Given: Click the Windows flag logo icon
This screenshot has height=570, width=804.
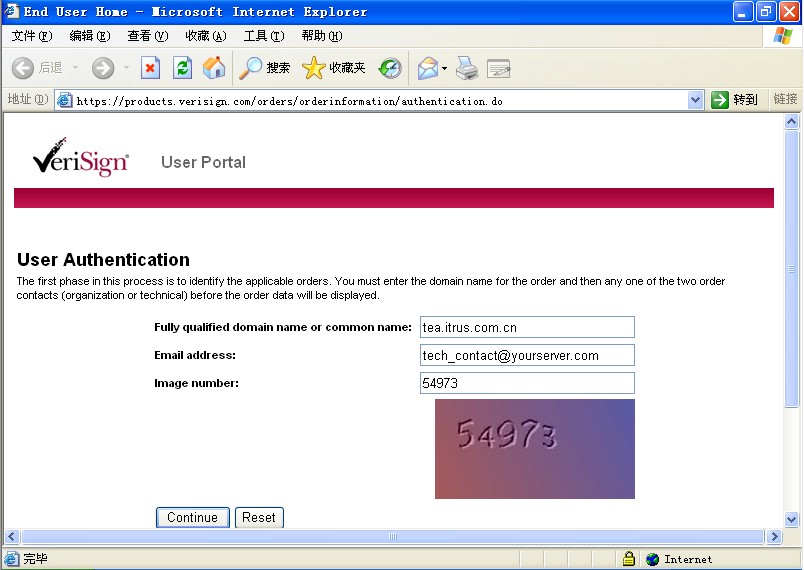Looking at the screenshot, I should [x=783, y=36].
